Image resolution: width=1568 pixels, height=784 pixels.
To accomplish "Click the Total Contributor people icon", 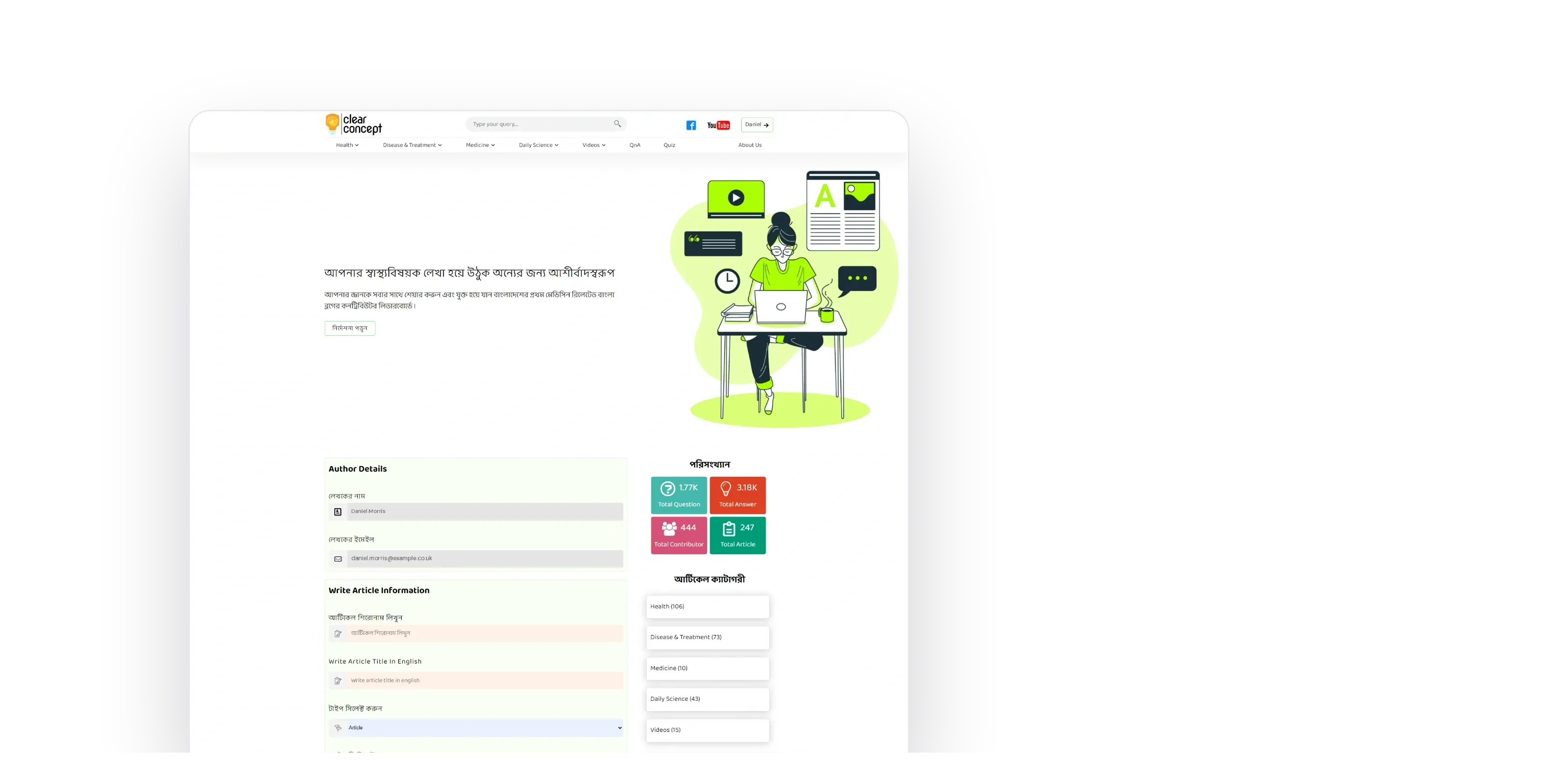I will 669,528.
